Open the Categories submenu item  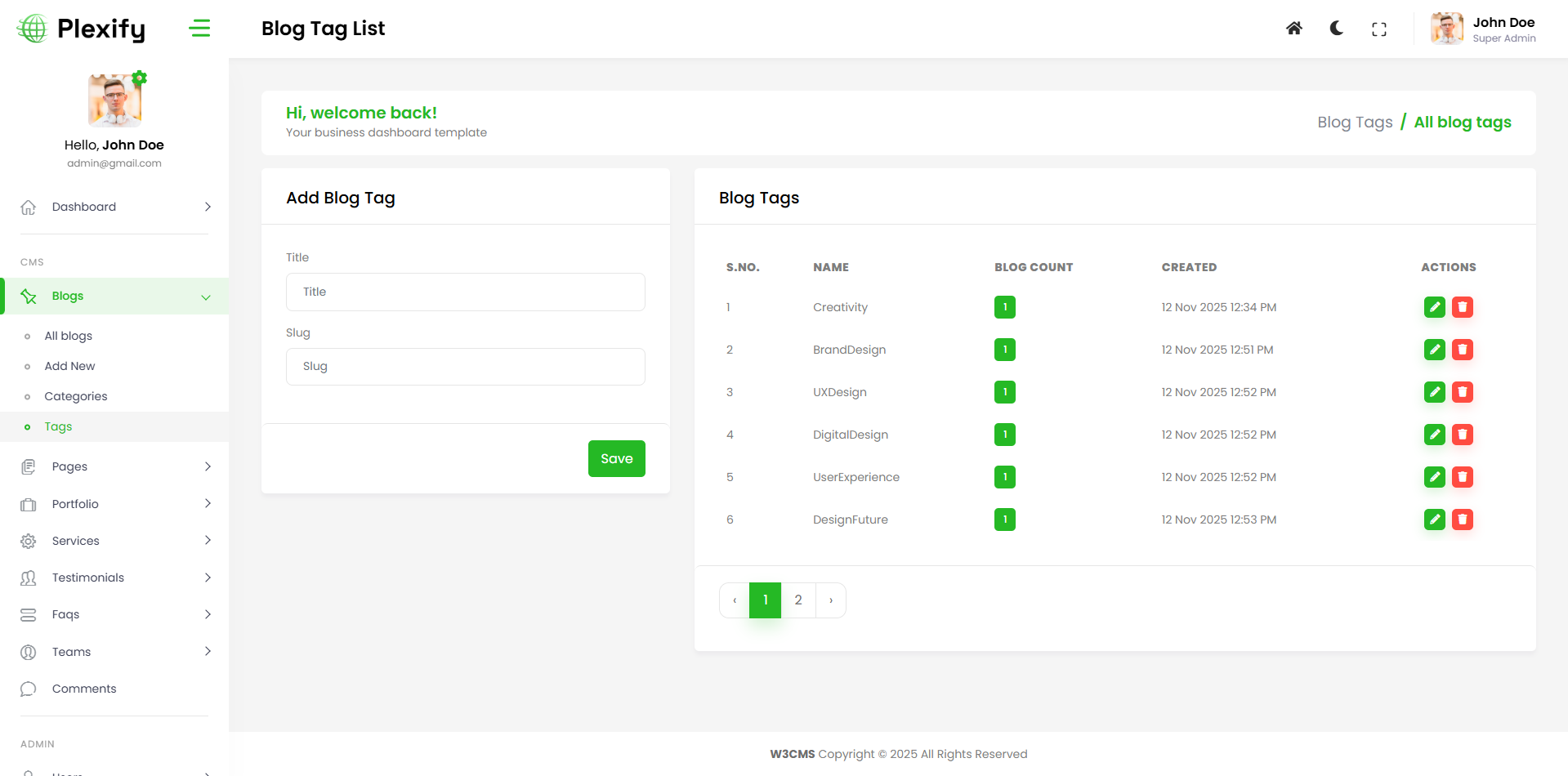click(x=76, y=396)
